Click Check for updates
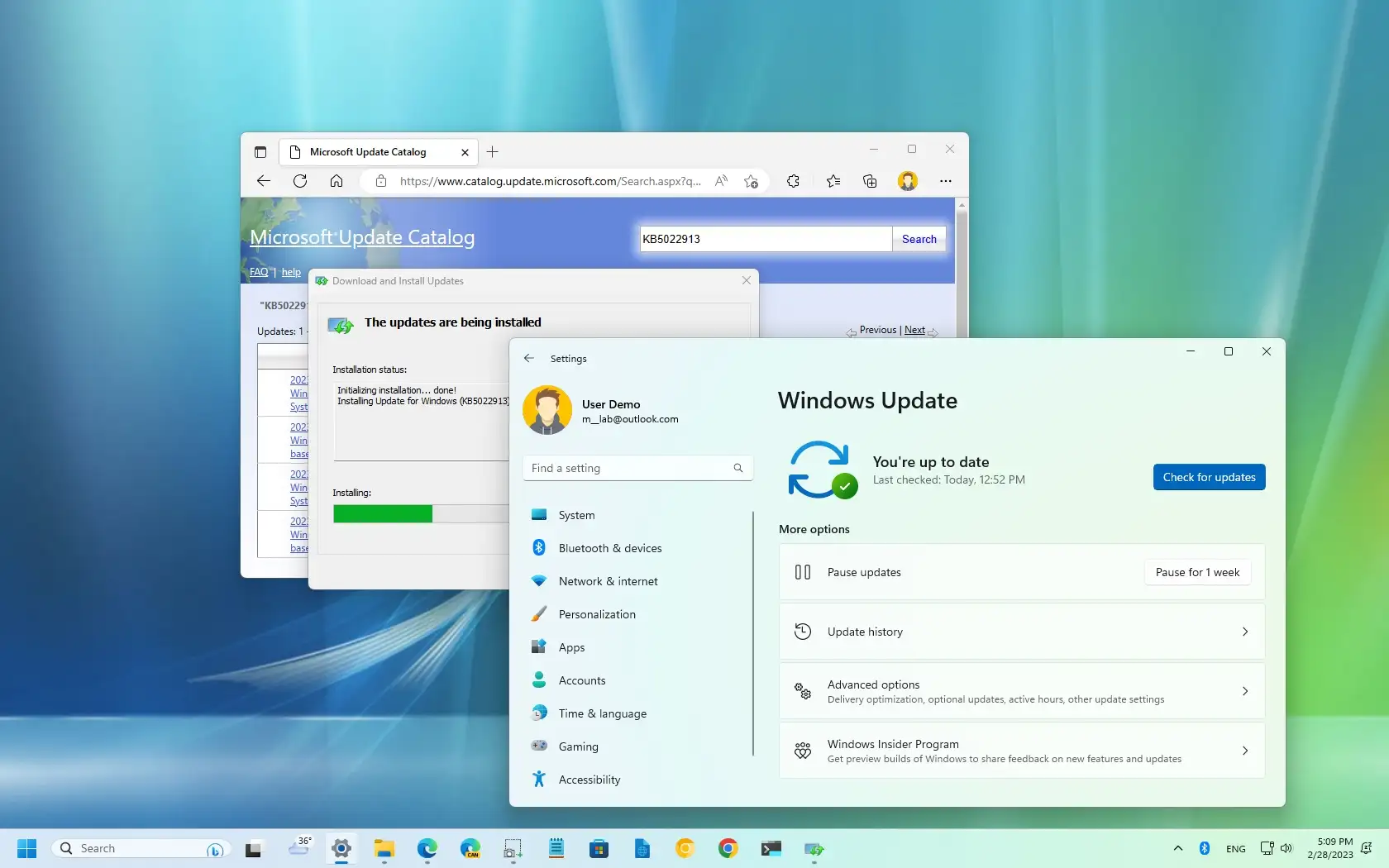Image resolution: width=1389 pixels, height=868 pixels. pos(1208,477)
